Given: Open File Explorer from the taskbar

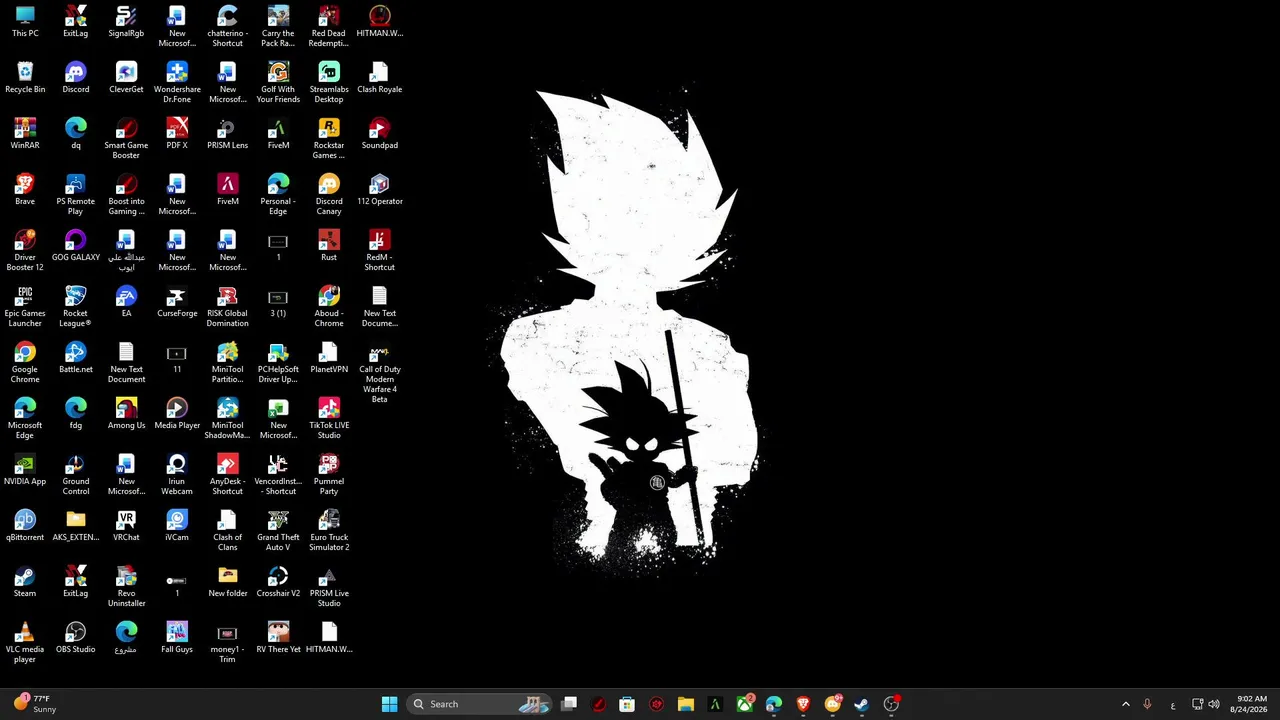Looking at the screenshot, I should coord(685,704).
